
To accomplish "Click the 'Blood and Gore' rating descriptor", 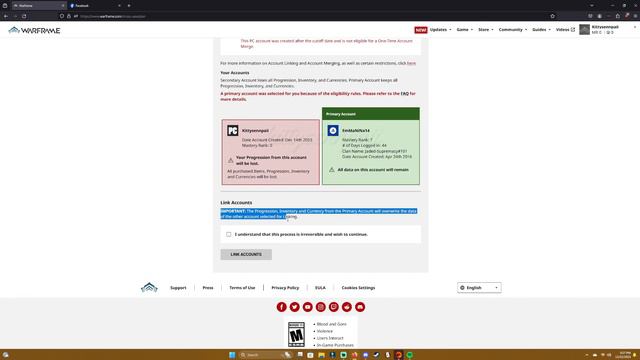I will tap(331, 324).
